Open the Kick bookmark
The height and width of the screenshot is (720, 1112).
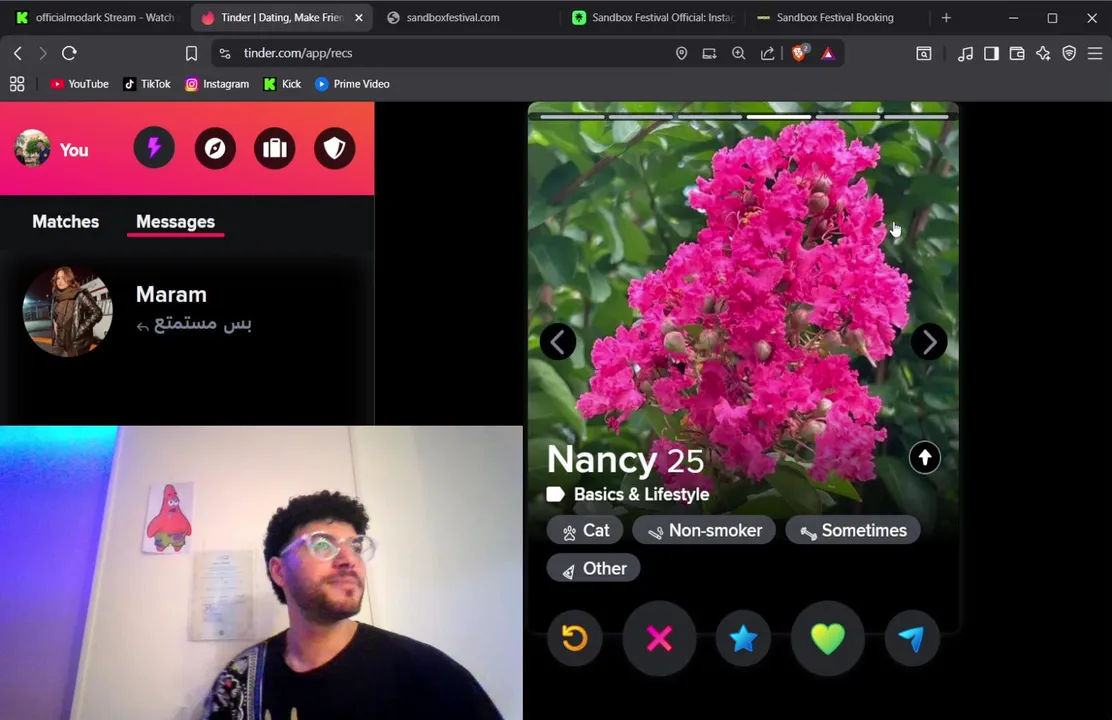tap(282, 84)
